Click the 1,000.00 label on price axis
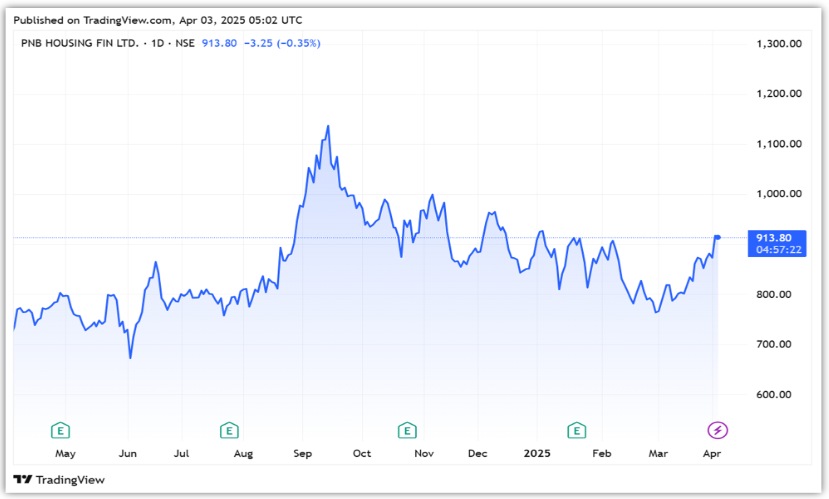This screenshot has width=829, height=499. click(780, 194)
